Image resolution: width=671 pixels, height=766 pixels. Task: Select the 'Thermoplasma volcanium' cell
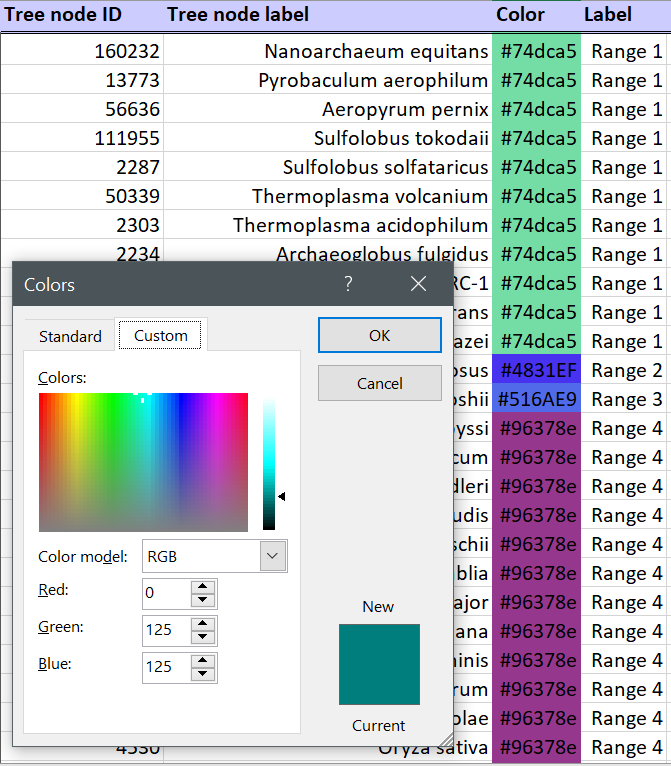(328, 196)
